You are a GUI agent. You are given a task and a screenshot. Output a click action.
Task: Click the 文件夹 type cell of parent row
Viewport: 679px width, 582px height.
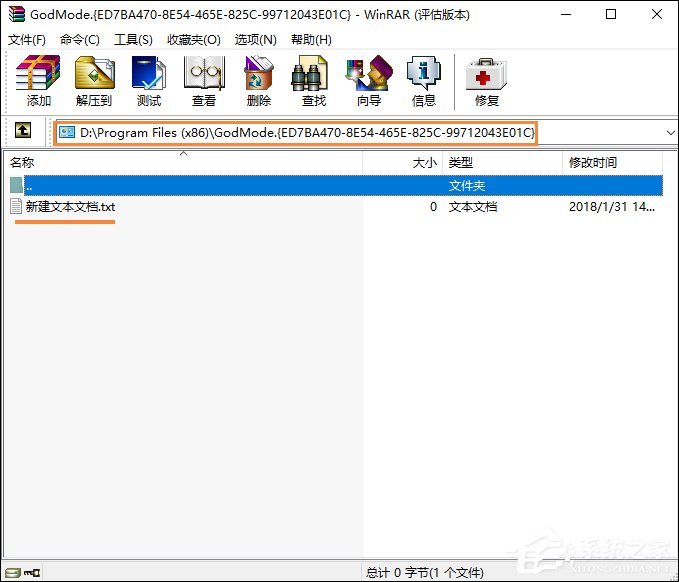(x=467, y=186)
